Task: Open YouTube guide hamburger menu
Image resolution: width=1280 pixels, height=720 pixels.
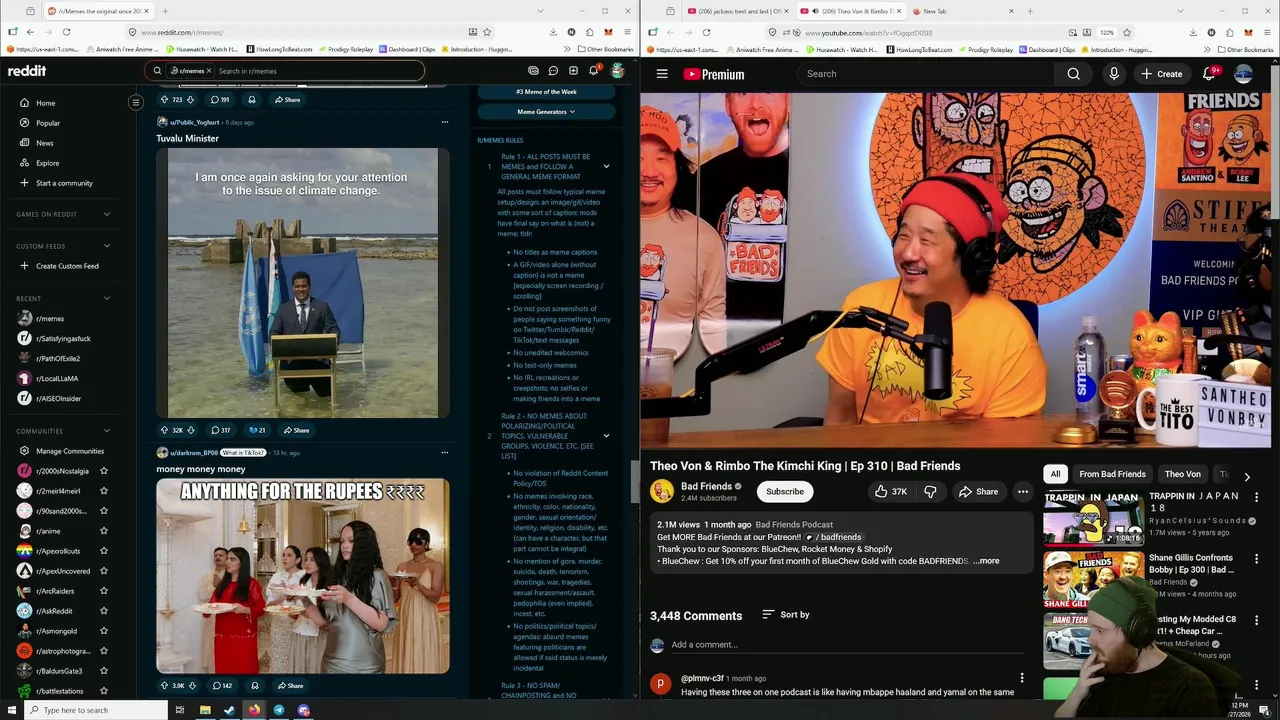Action: click(x=662, y=74)
